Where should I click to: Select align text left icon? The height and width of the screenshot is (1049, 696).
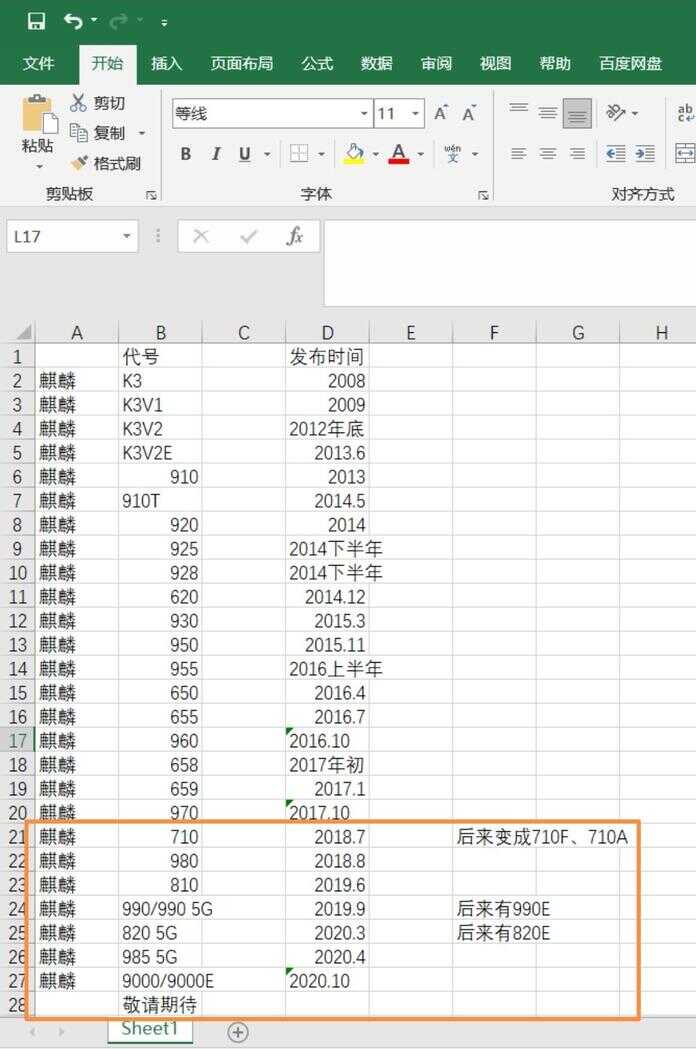coord(519,154)
